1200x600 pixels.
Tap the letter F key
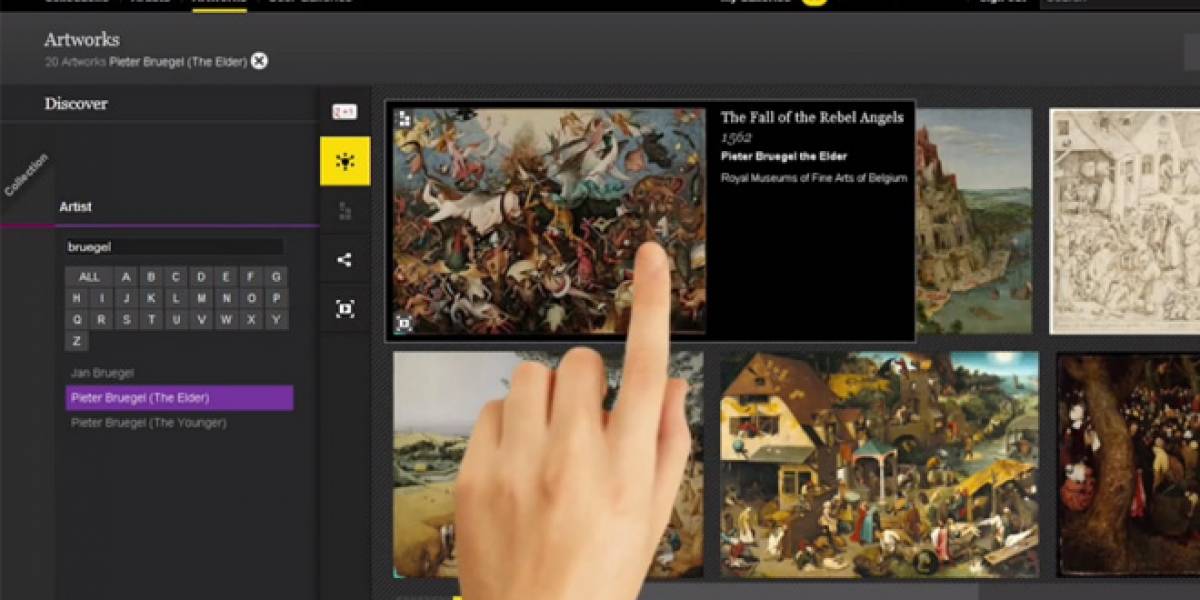coord(251,277)
